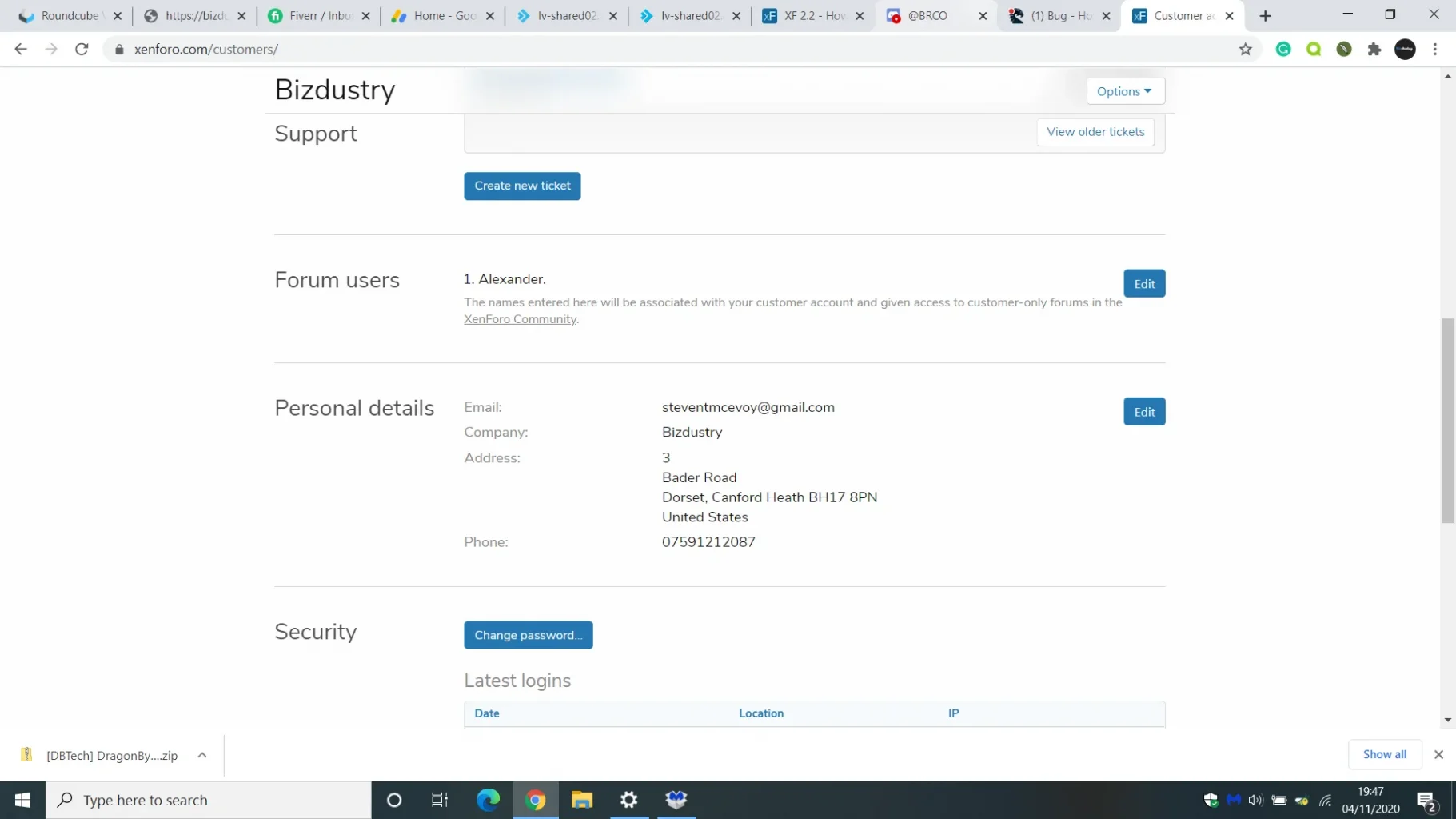Switch to the Home - Google tab
The width and height of the screenshot is (1456, 819).
click(x=442, y=16)
